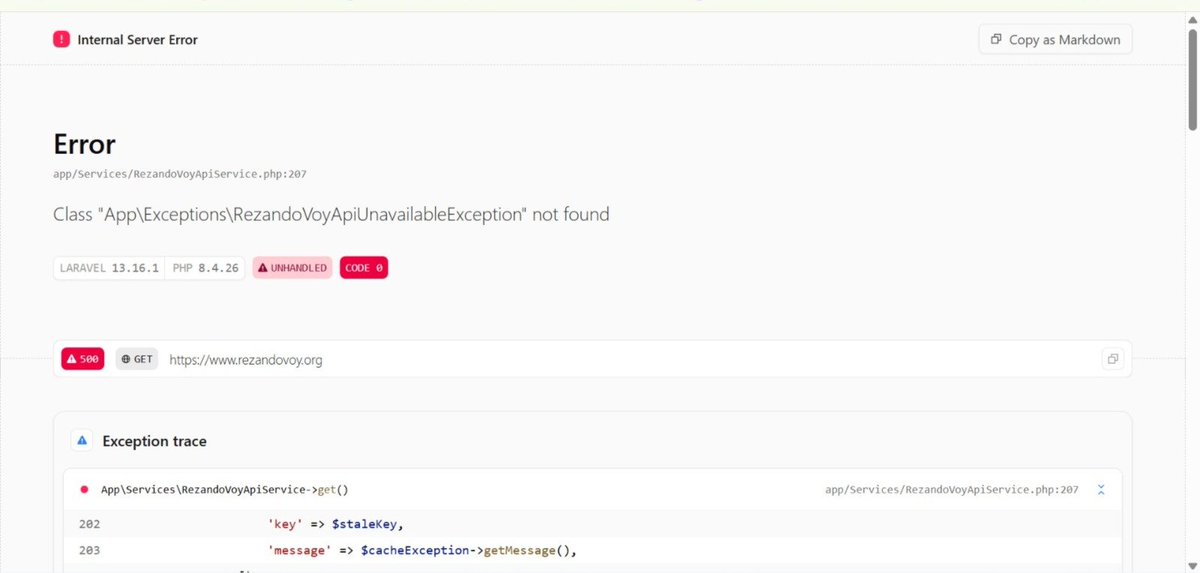This screenshot has width=1200, height=573.
Task: Click the file path under the Error heading
Action: pyautogui.click(x=180, y=174)
